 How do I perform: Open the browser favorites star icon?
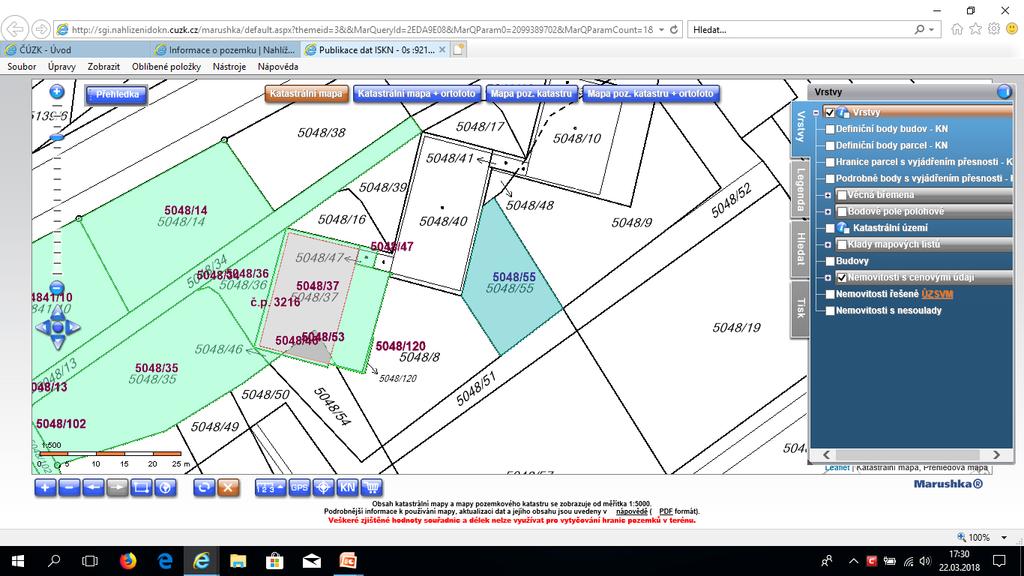click(x=975, y=29)
